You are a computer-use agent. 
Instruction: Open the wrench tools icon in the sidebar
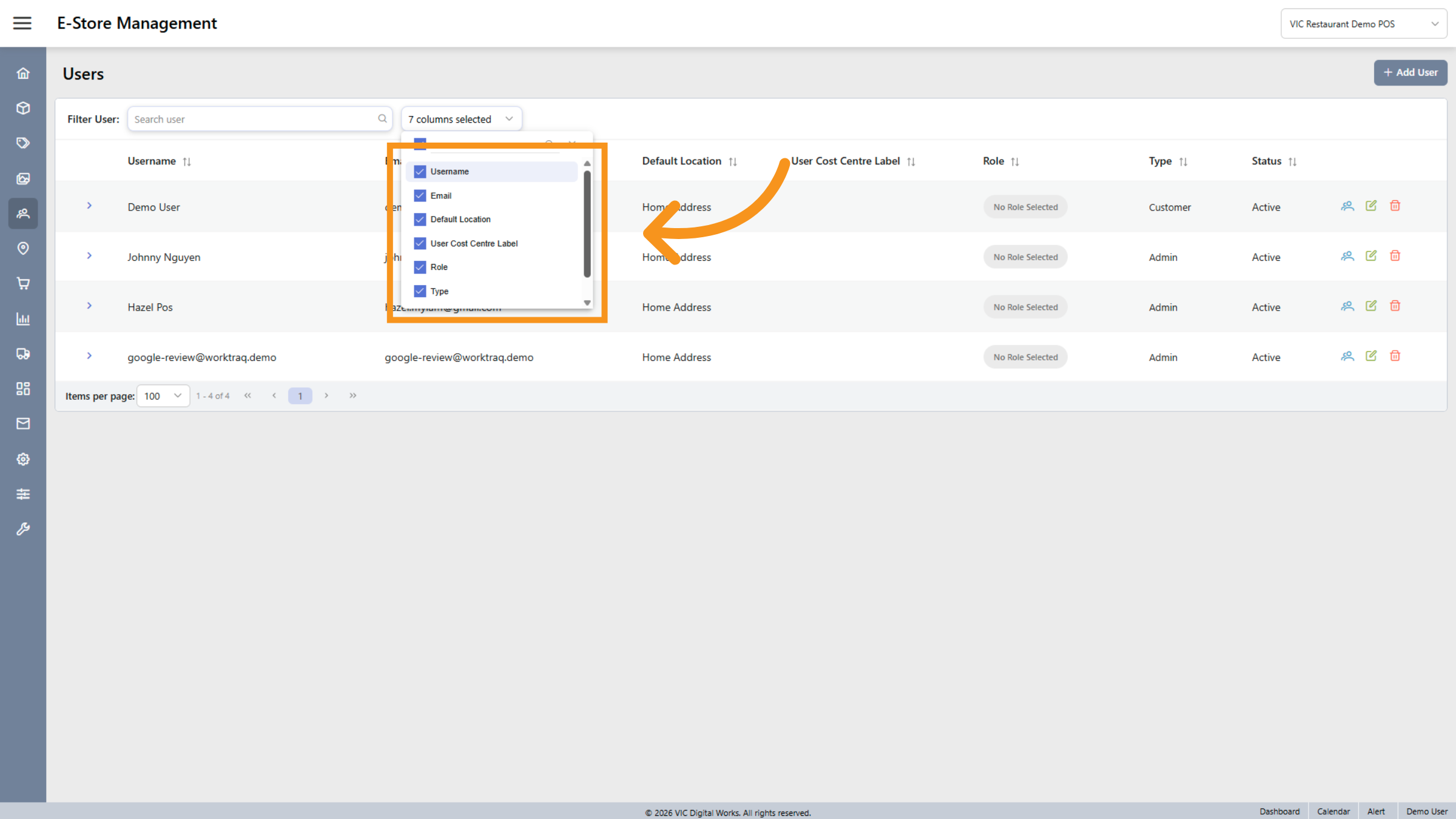pos(23,528)
